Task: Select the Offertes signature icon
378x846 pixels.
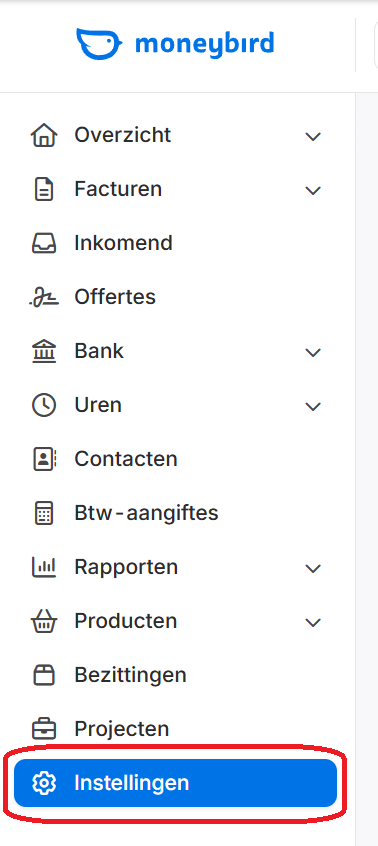Action: pos(44,297)
